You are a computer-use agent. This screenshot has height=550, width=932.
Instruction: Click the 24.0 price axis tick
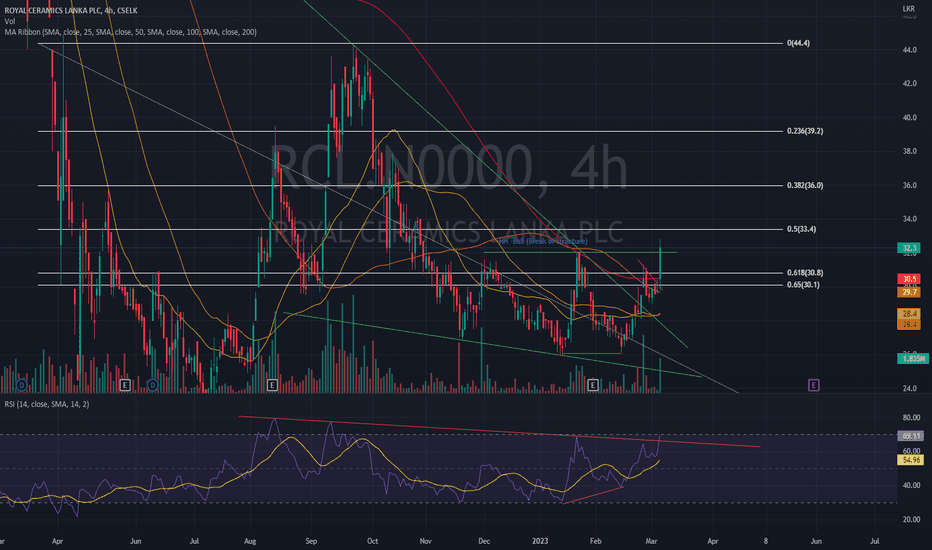pyautogui.click(x=909, y=389)
